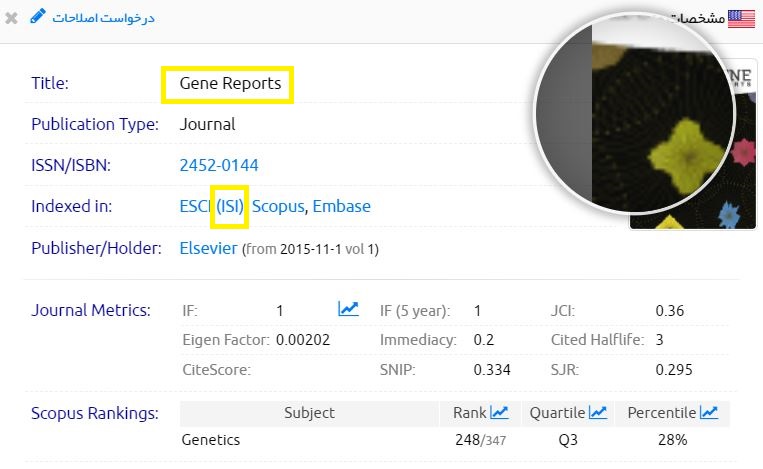763x469 pixels.
Task: Open the Scopus index link
Action: point(278,206)
